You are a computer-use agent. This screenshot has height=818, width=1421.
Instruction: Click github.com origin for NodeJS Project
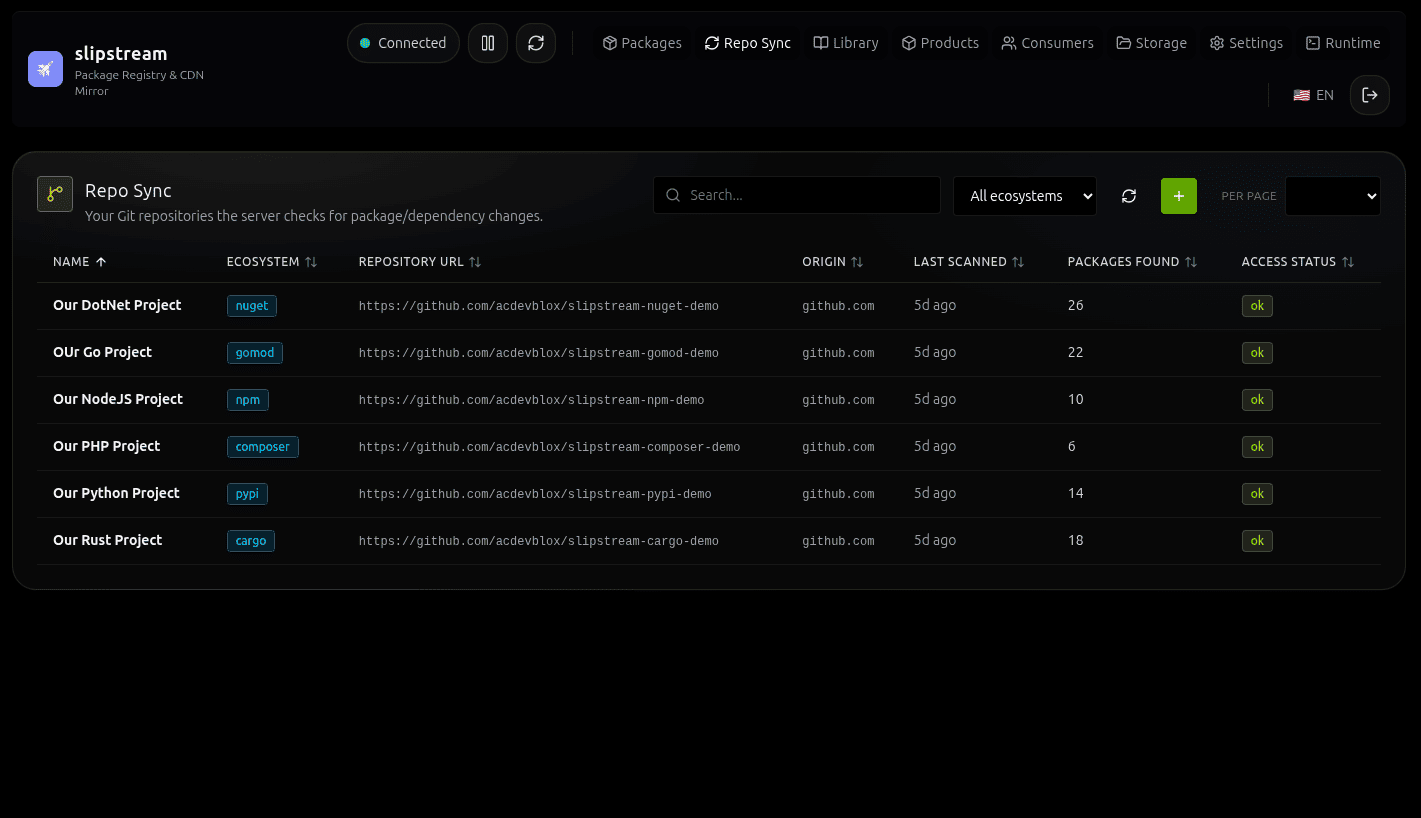[x=838, y=400]
